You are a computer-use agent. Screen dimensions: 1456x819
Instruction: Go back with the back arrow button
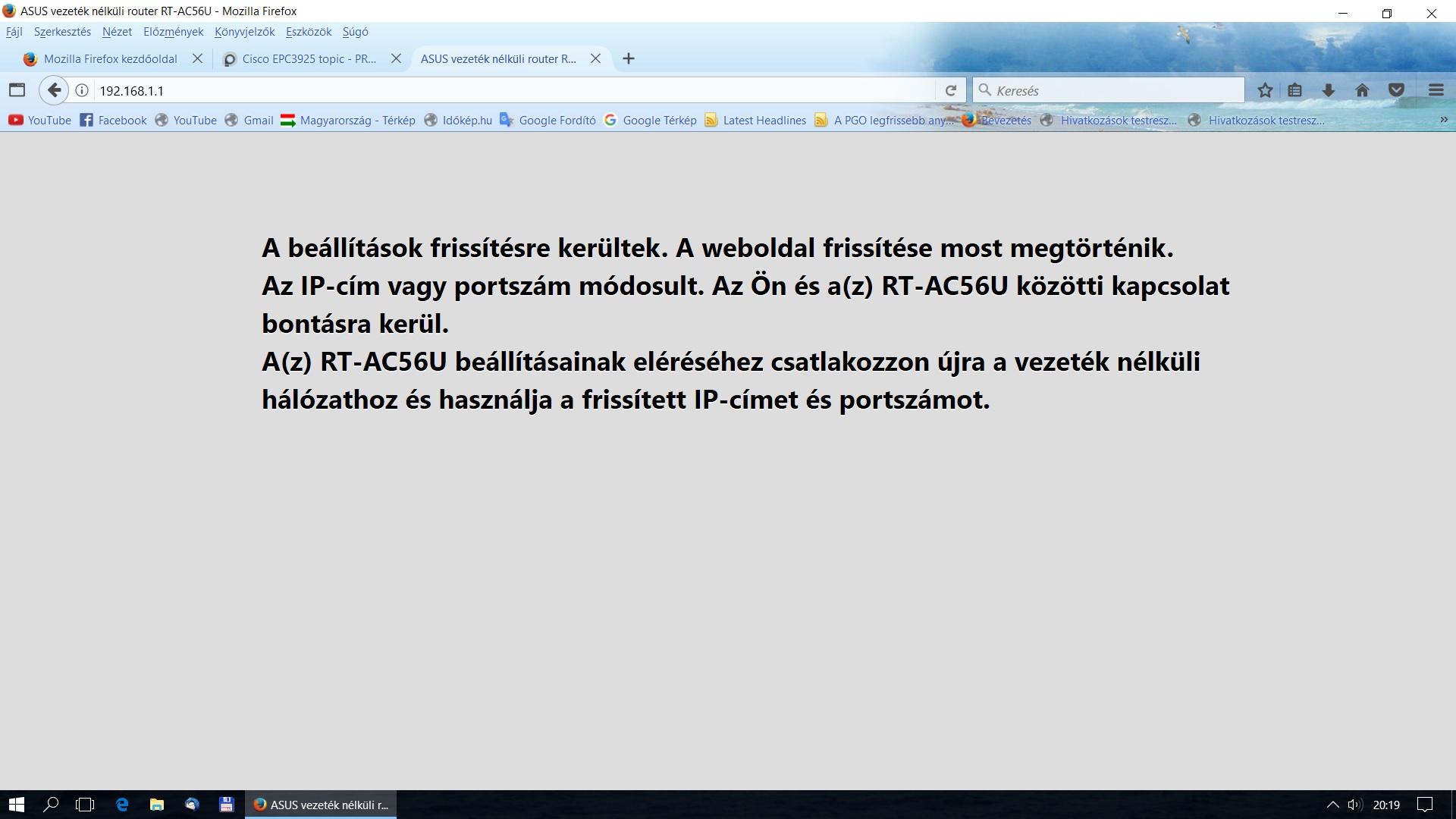tap(54, 90)
